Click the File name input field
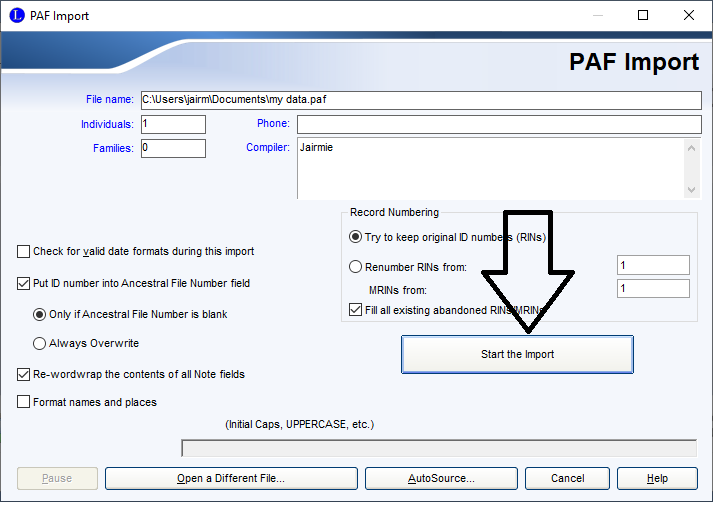 (x=420, y=100)
